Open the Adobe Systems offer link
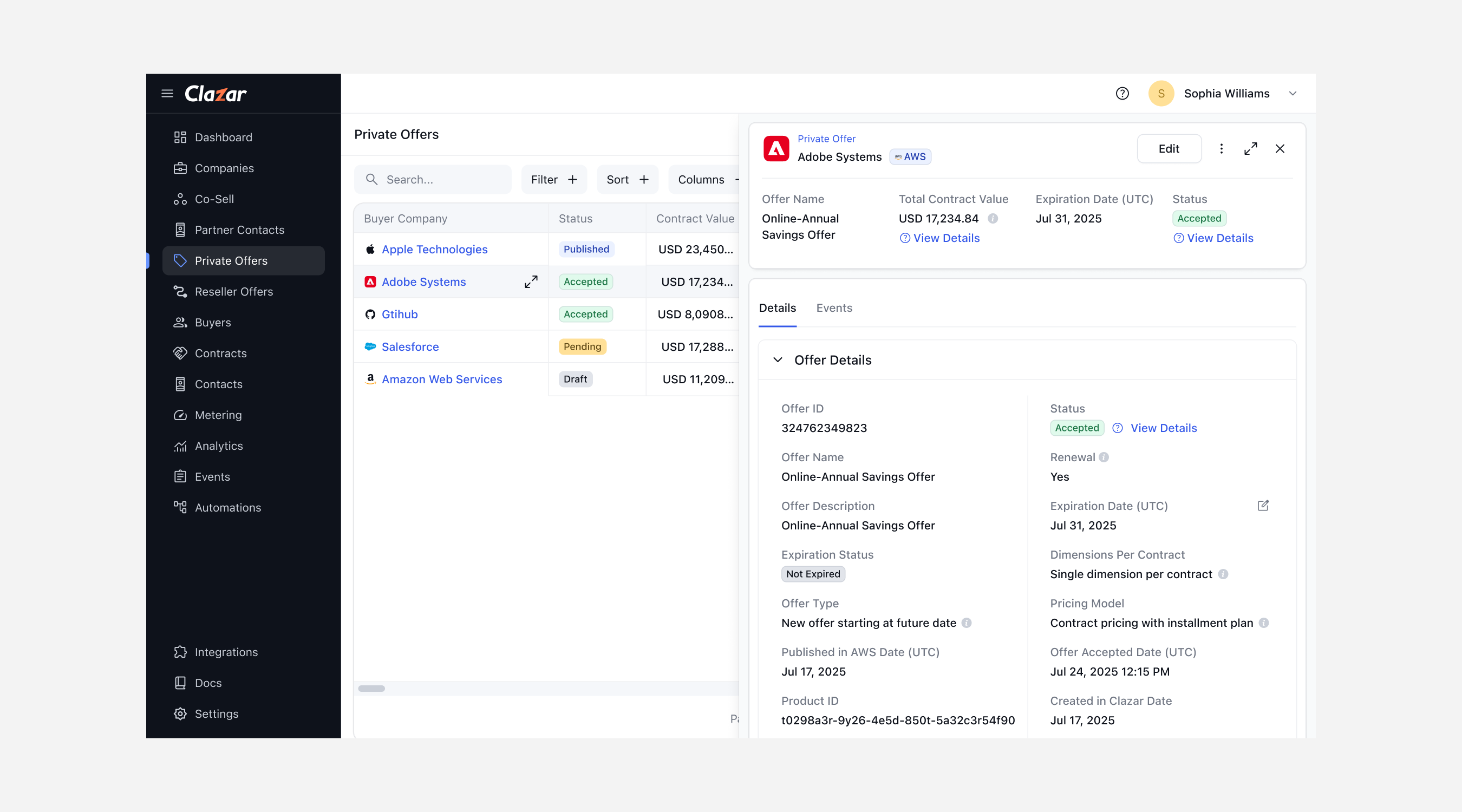 pyautogui.click(x=423, y=281)
